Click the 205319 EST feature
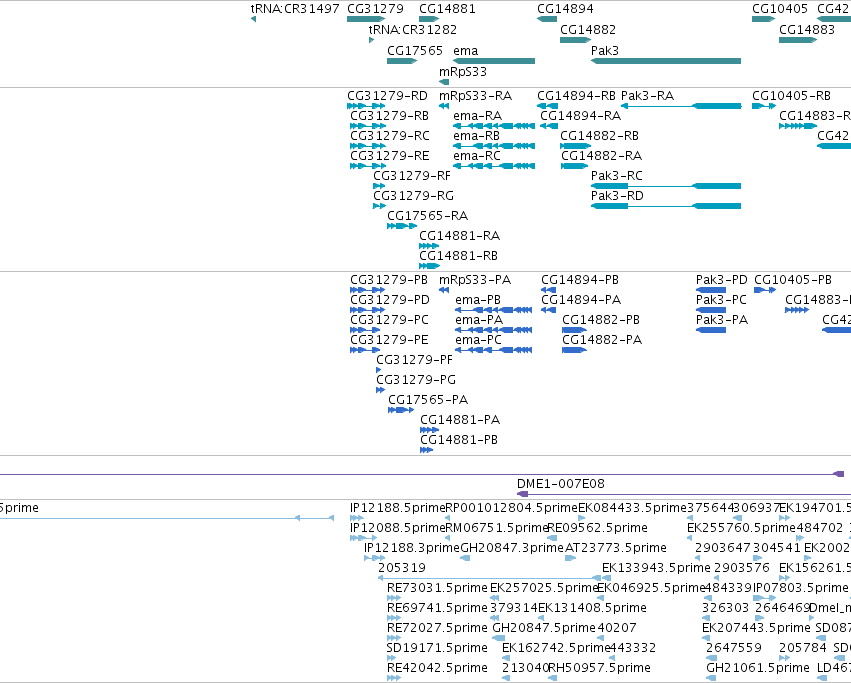 coord(490,578)
